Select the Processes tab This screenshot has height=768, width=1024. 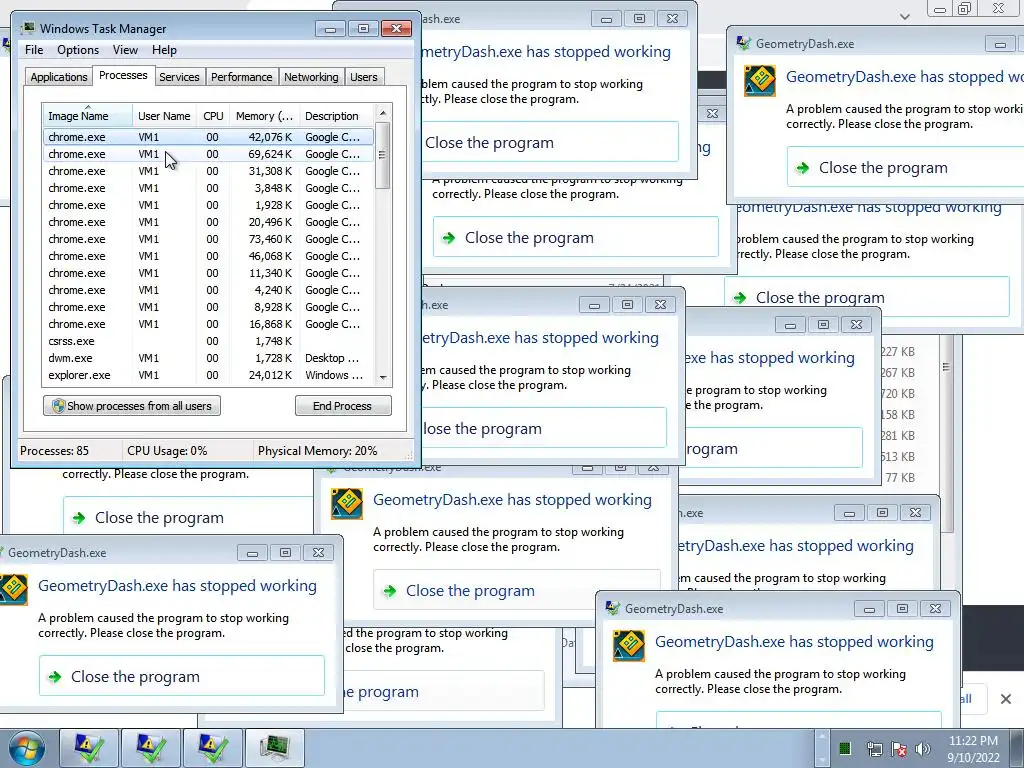click(x=123, y=75)
